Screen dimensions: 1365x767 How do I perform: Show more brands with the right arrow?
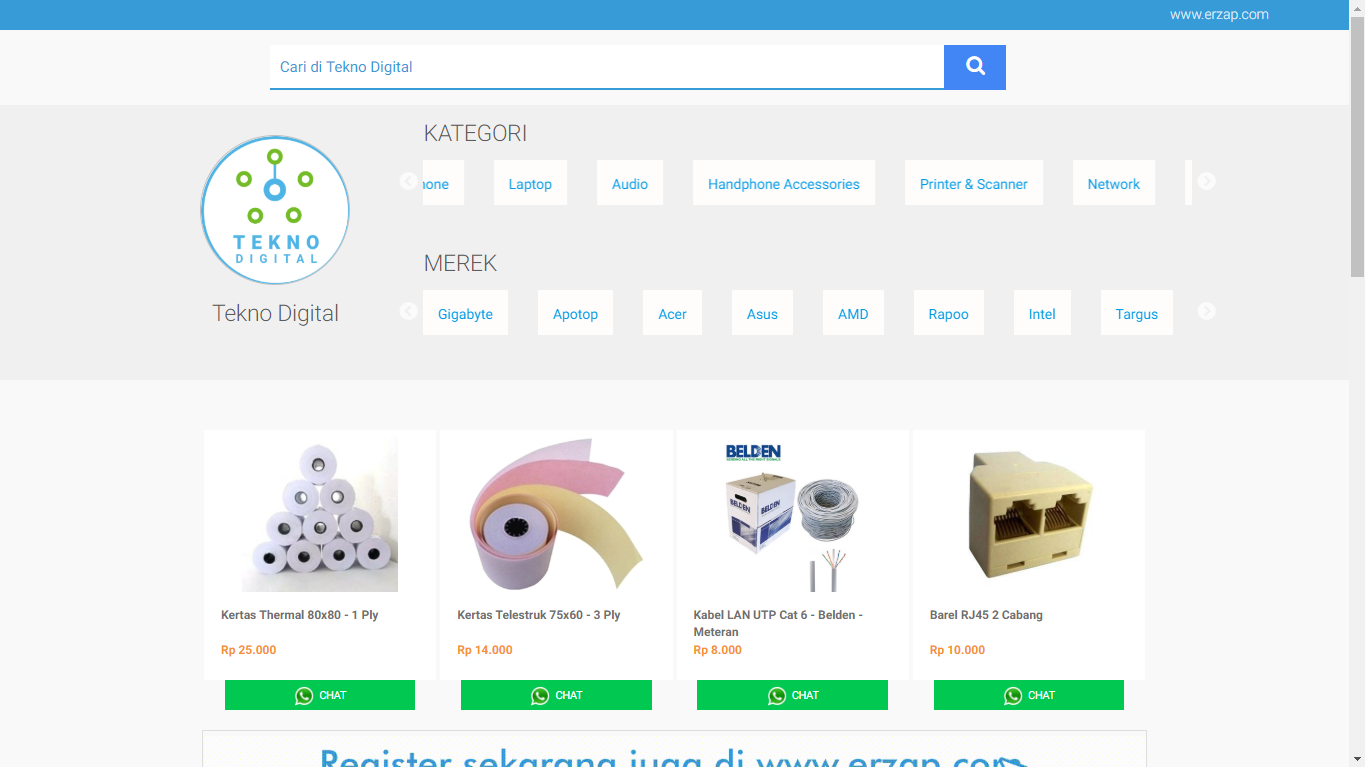[x=1207, y=311]
